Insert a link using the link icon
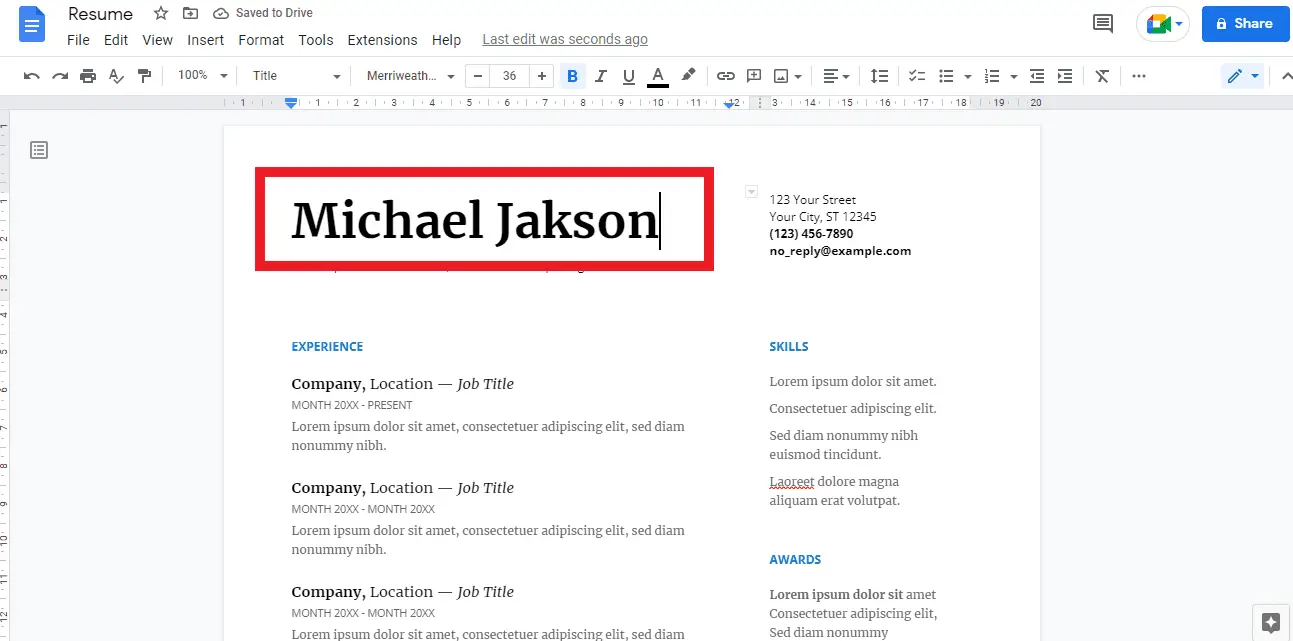 point(725,75)
